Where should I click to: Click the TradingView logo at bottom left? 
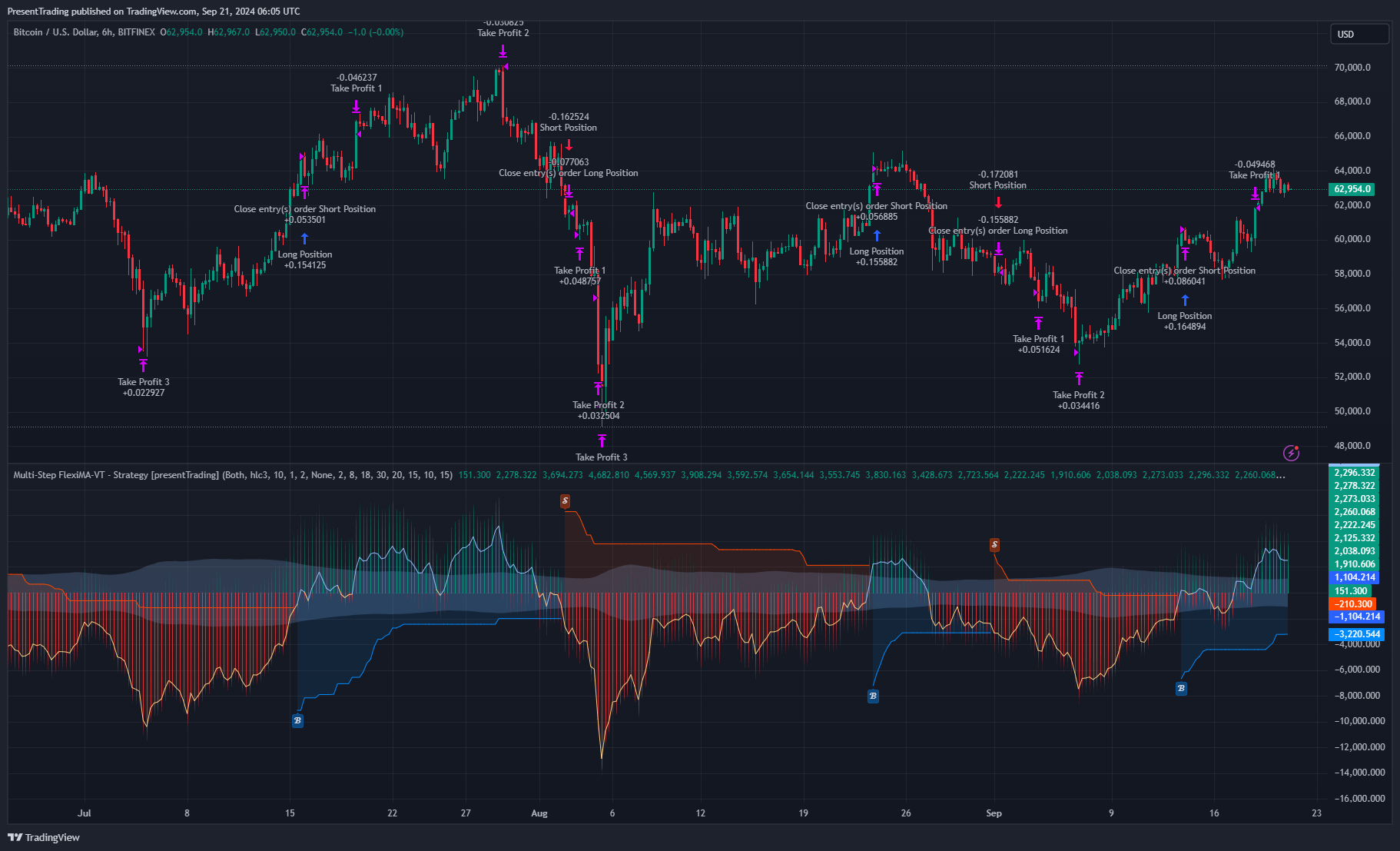coord(44,837)
